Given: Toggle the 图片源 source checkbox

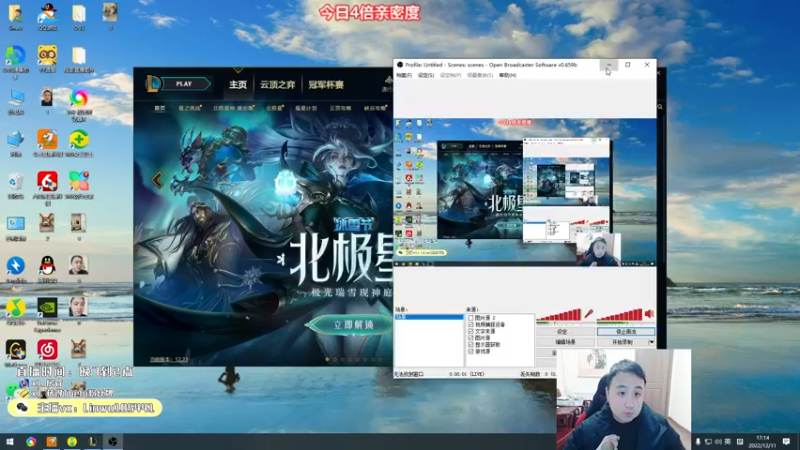Looking at the screenshot, I should click(x=470, y=338).
